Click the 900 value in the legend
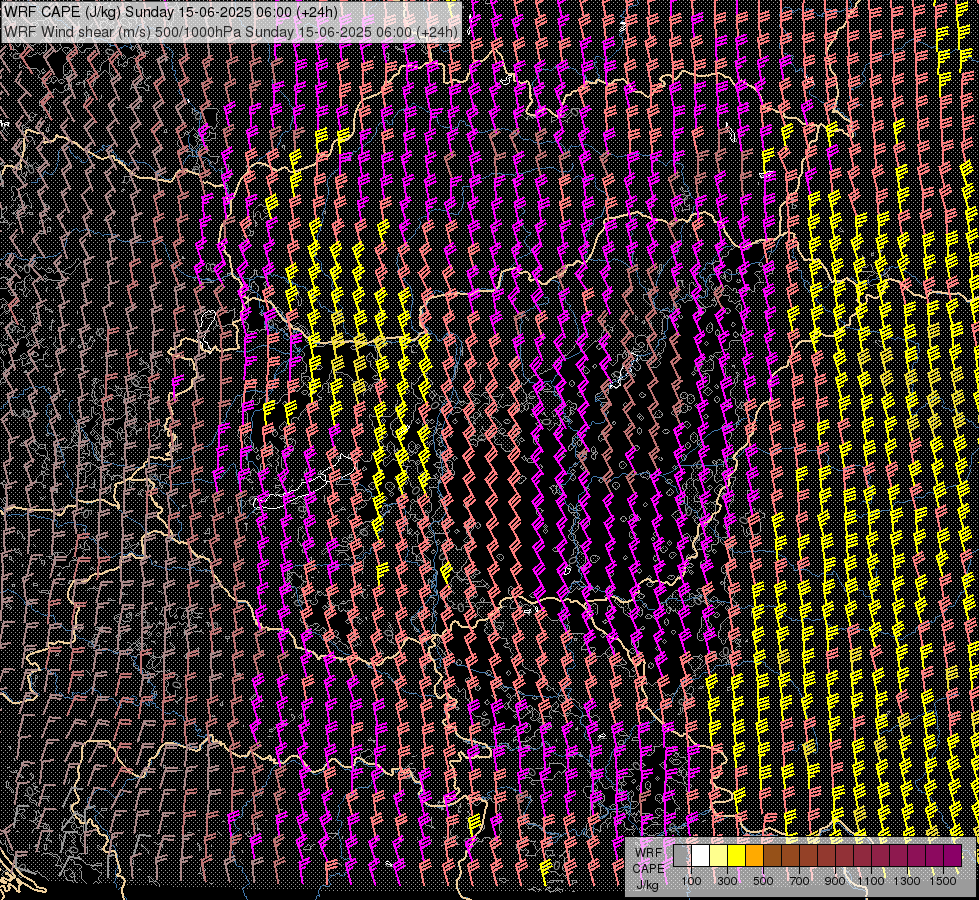Viewport: 979px width, 900px height. pos(835,881)
